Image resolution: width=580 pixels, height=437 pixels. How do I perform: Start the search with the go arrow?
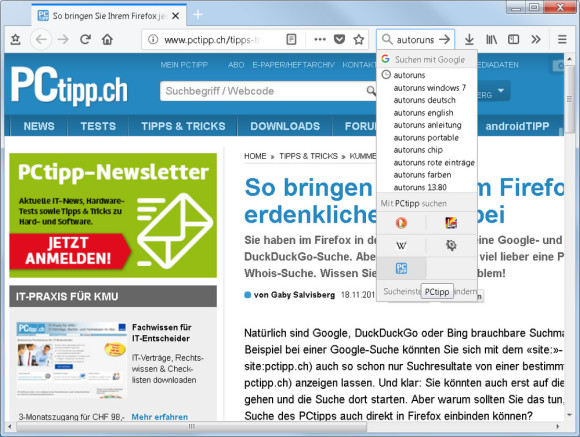(x=445, y=39)
